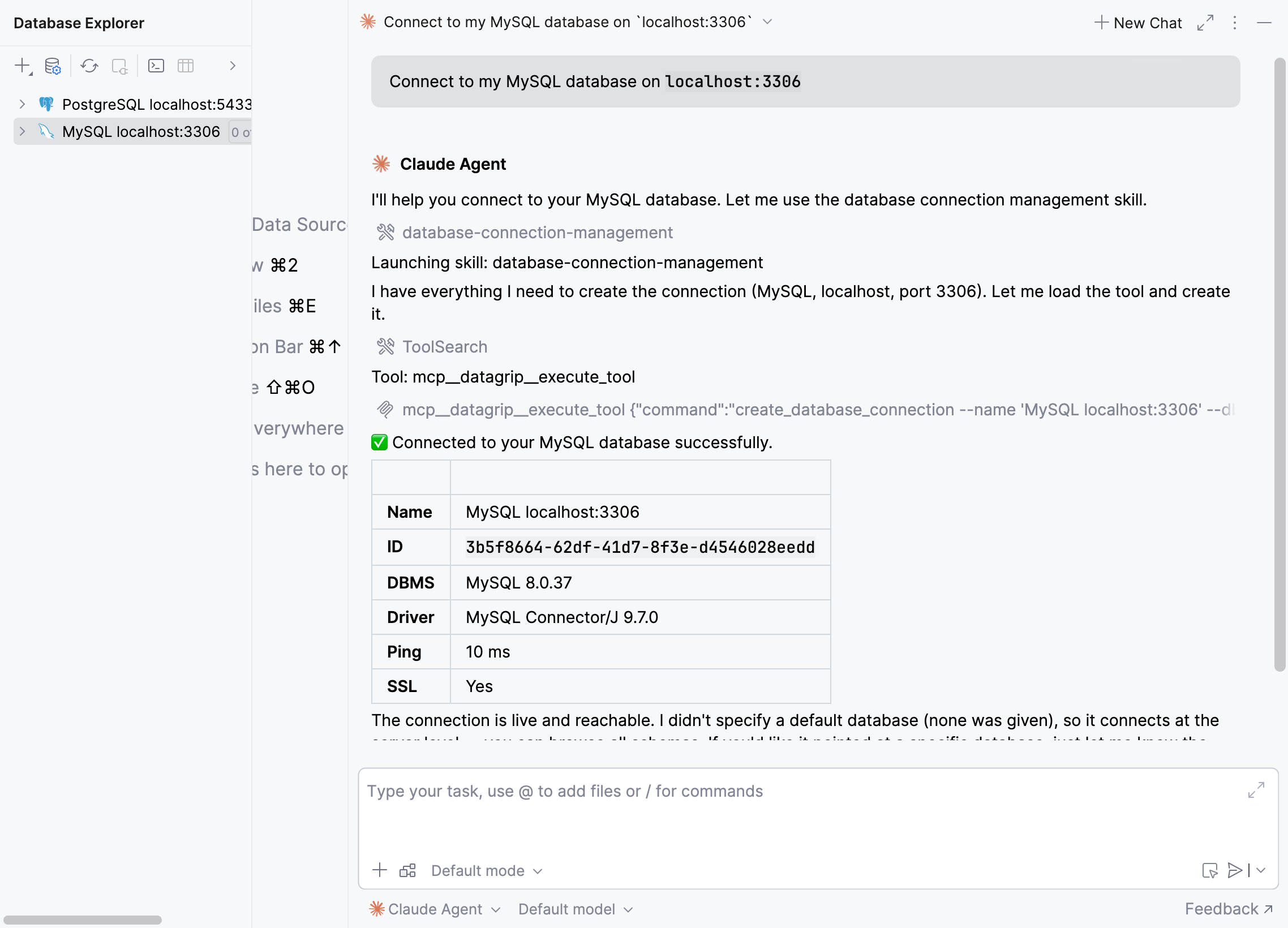Click the tools icon beside ToolSearch
The height and width of the screenshot is (928, 1288).
point(385,346)
